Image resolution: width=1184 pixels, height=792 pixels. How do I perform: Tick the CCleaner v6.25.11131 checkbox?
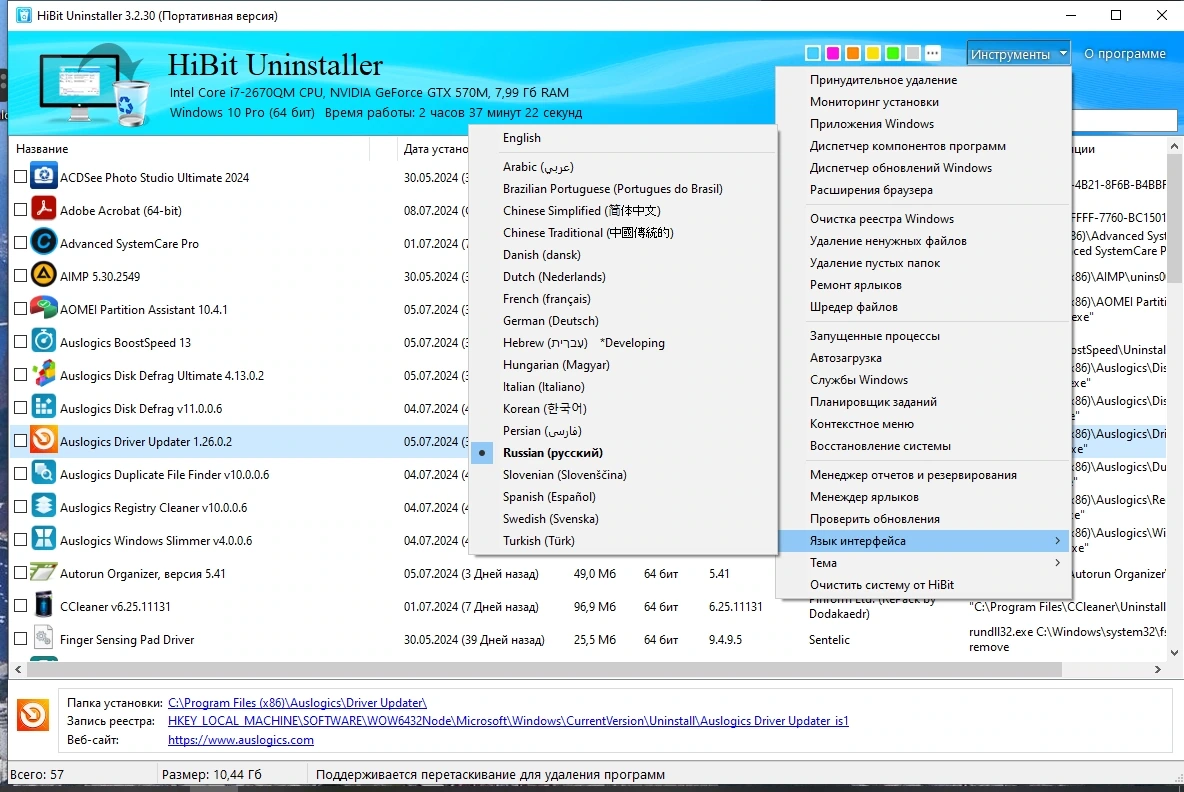pos(21,606)
